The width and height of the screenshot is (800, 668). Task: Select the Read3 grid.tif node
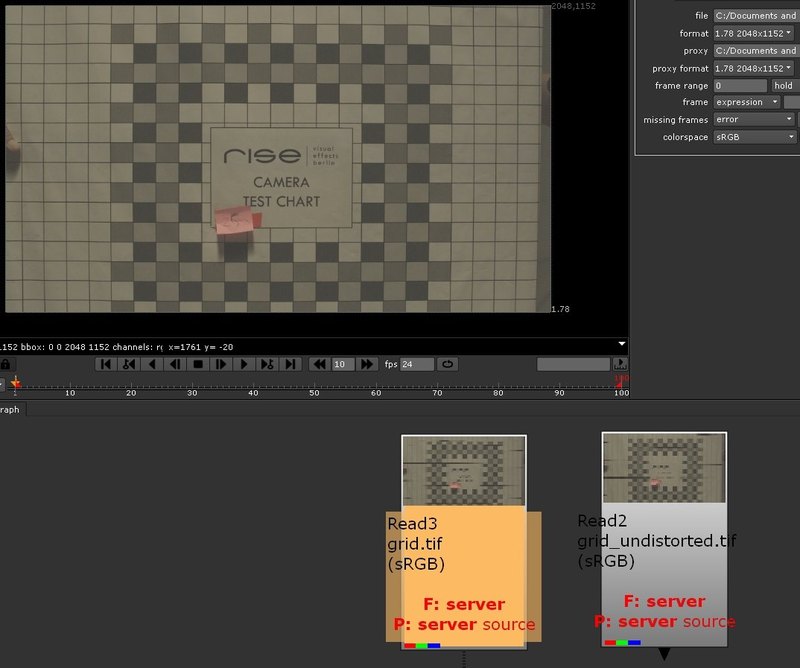tap(463, 560)
